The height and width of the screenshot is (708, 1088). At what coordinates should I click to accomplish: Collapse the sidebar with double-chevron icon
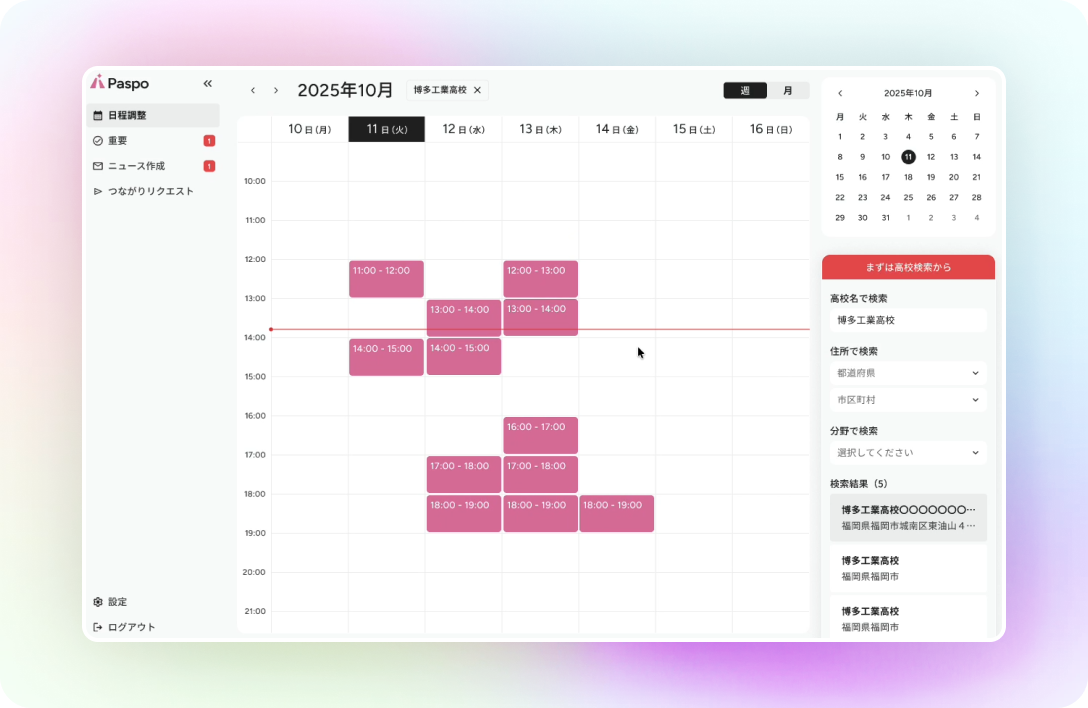(x=207, y=83)
